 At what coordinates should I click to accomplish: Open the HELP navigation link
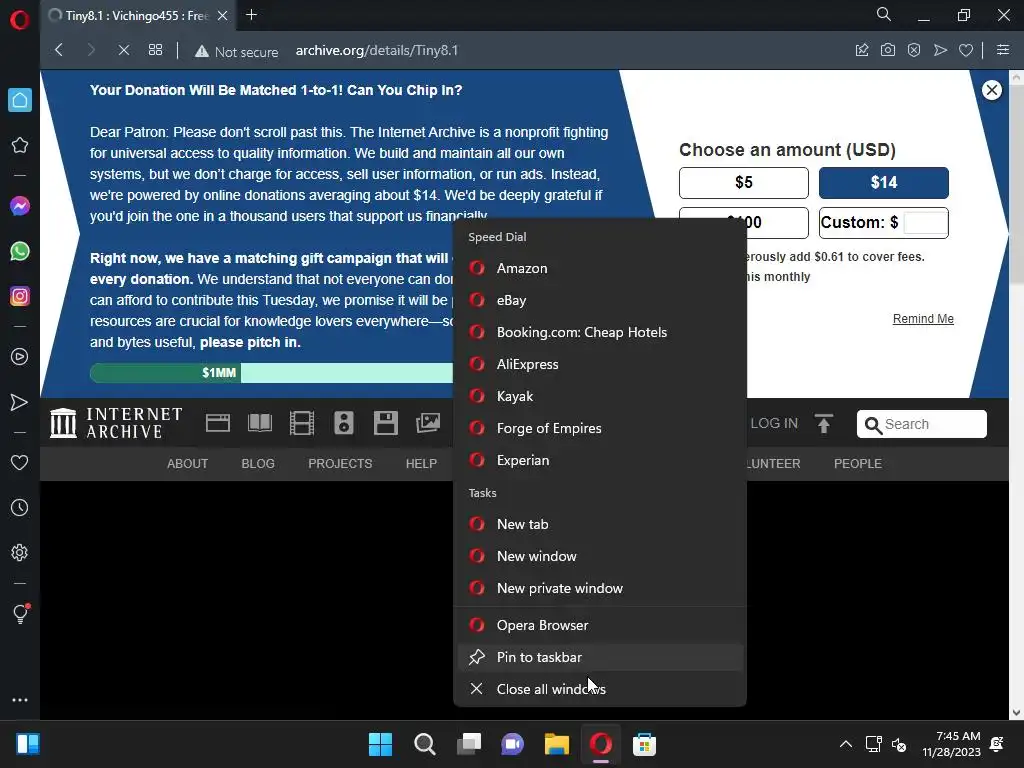point(421,464)
